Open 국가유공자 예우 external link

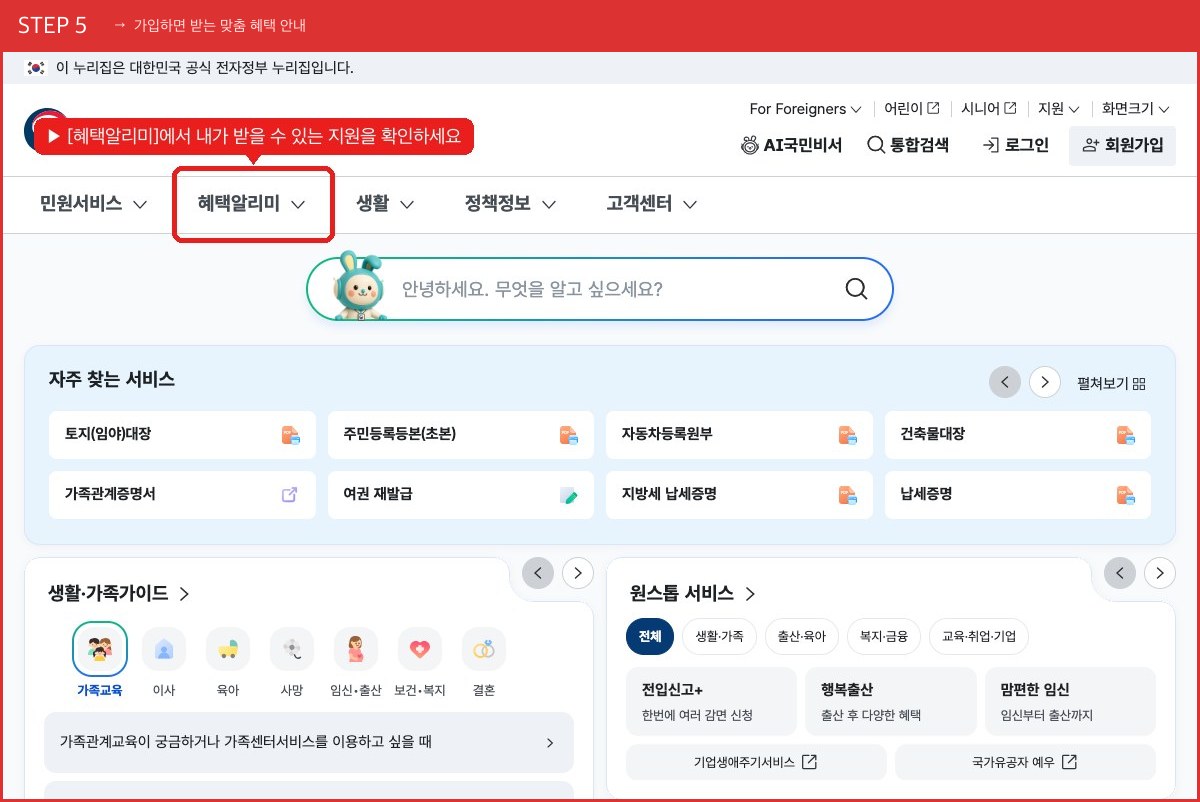pyautogui.click(x=1025, y=762)
